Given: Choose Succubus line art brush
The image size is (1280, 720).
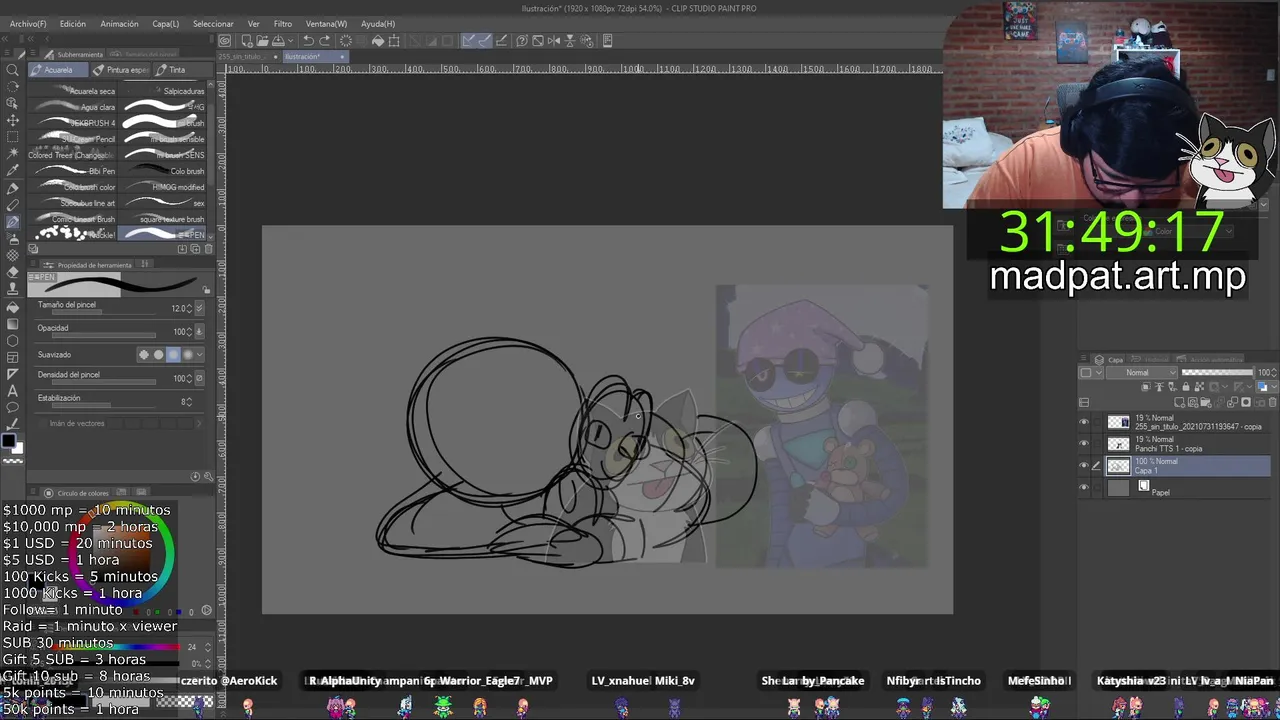Looking at the screenshot, I should pos(73,203).
